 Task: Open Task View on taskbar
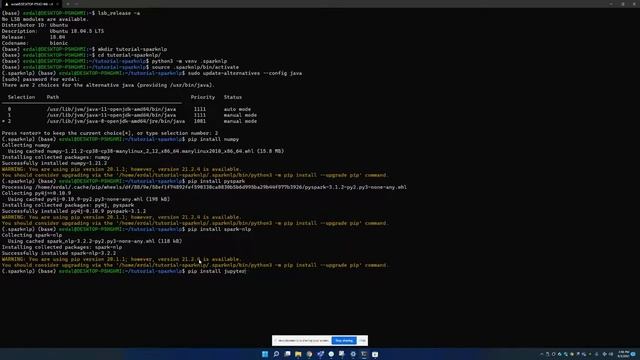[x=287, y=354]
